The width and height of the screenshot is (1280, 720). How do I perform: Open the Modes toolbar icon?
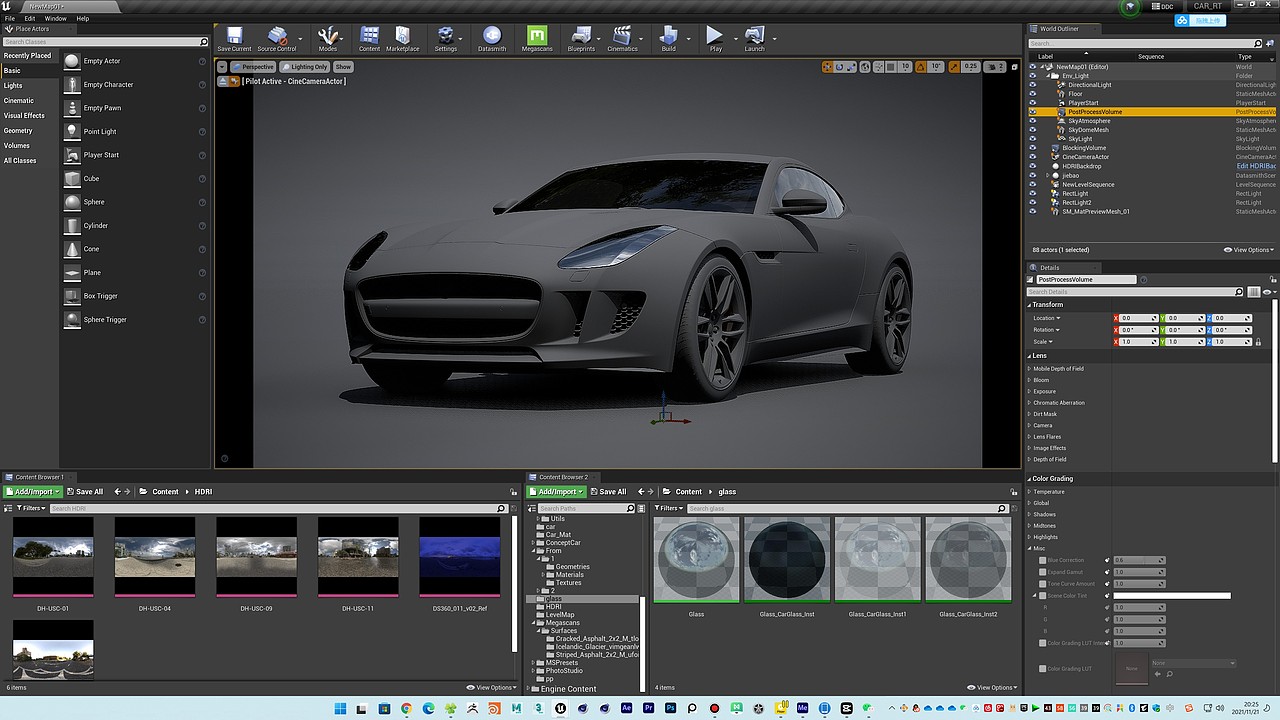coord(327,37)
